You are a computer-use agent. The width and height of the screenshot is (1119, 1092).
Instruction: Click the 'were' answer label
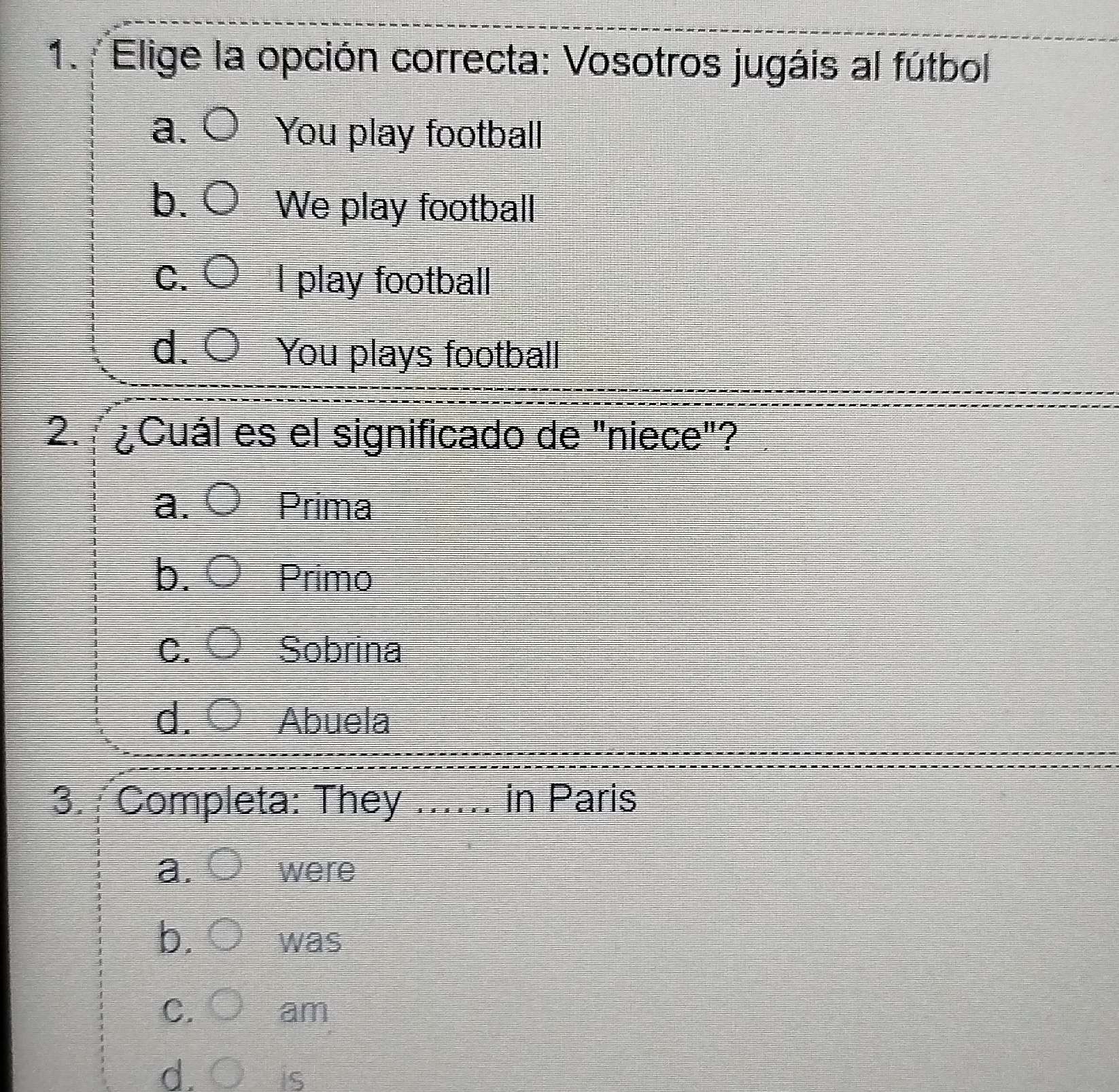317,870
